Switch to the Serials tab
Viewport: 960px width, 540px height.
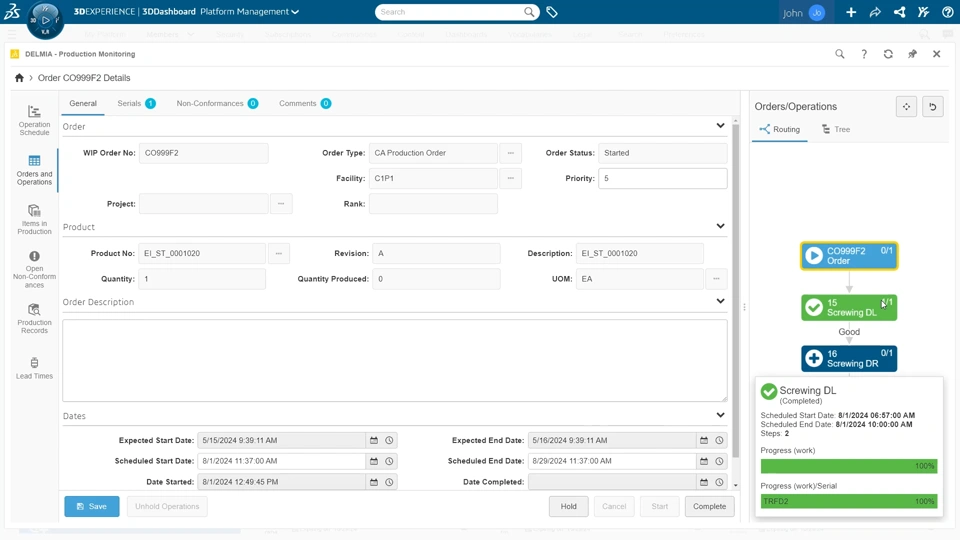[x=136, y=103]
